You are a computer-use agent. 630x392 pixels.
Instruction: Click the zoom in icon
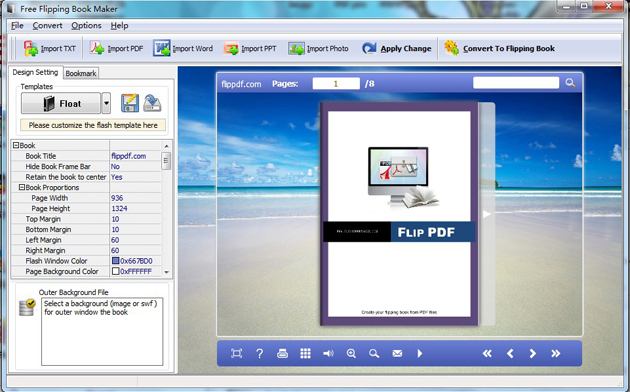[x=351, y=353]
